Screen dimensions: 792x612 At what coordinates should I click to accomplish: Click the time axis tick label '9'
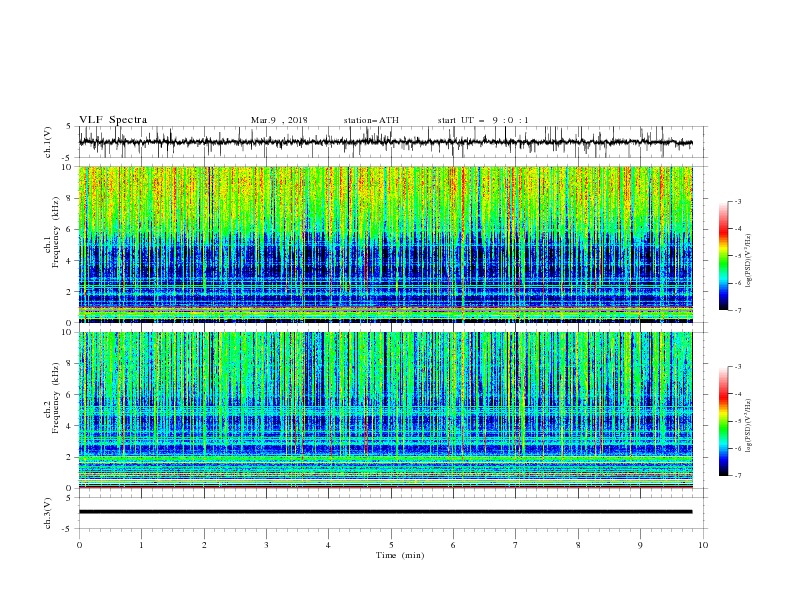pyautogui.click(x=640, y=545)
